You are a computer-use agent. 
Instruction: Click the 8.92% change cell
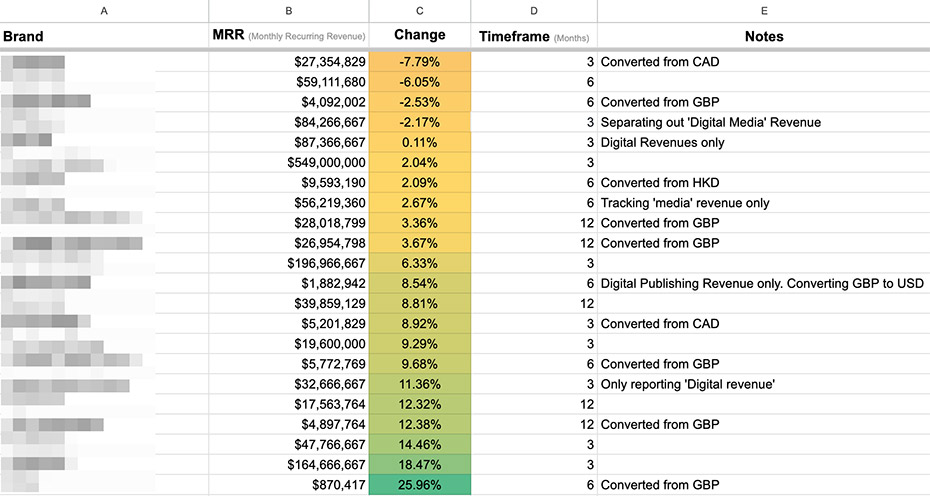click(x=420, y=324)
